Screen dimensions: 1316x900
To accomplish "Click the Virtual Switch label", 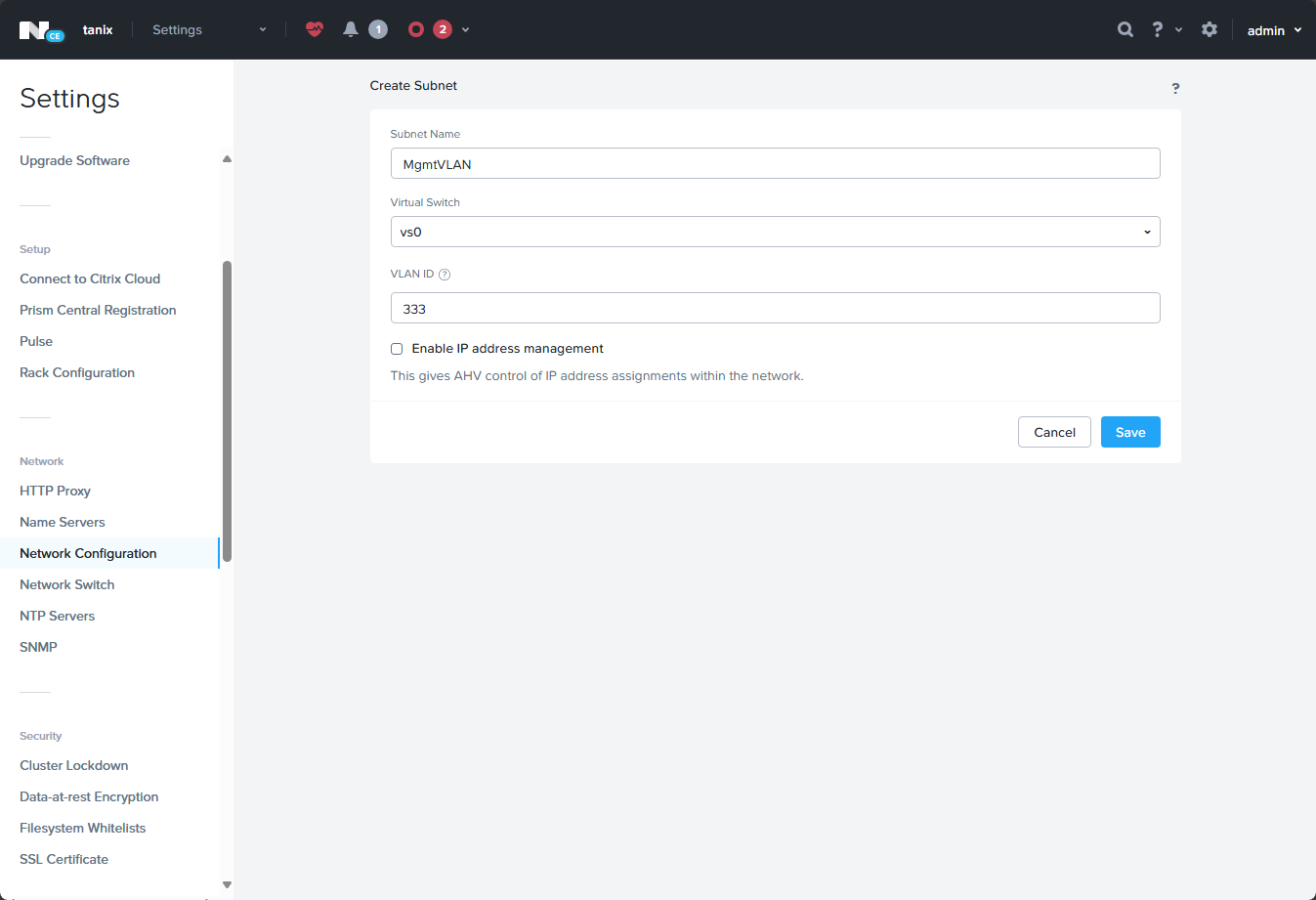I will [x=425, y=202].
